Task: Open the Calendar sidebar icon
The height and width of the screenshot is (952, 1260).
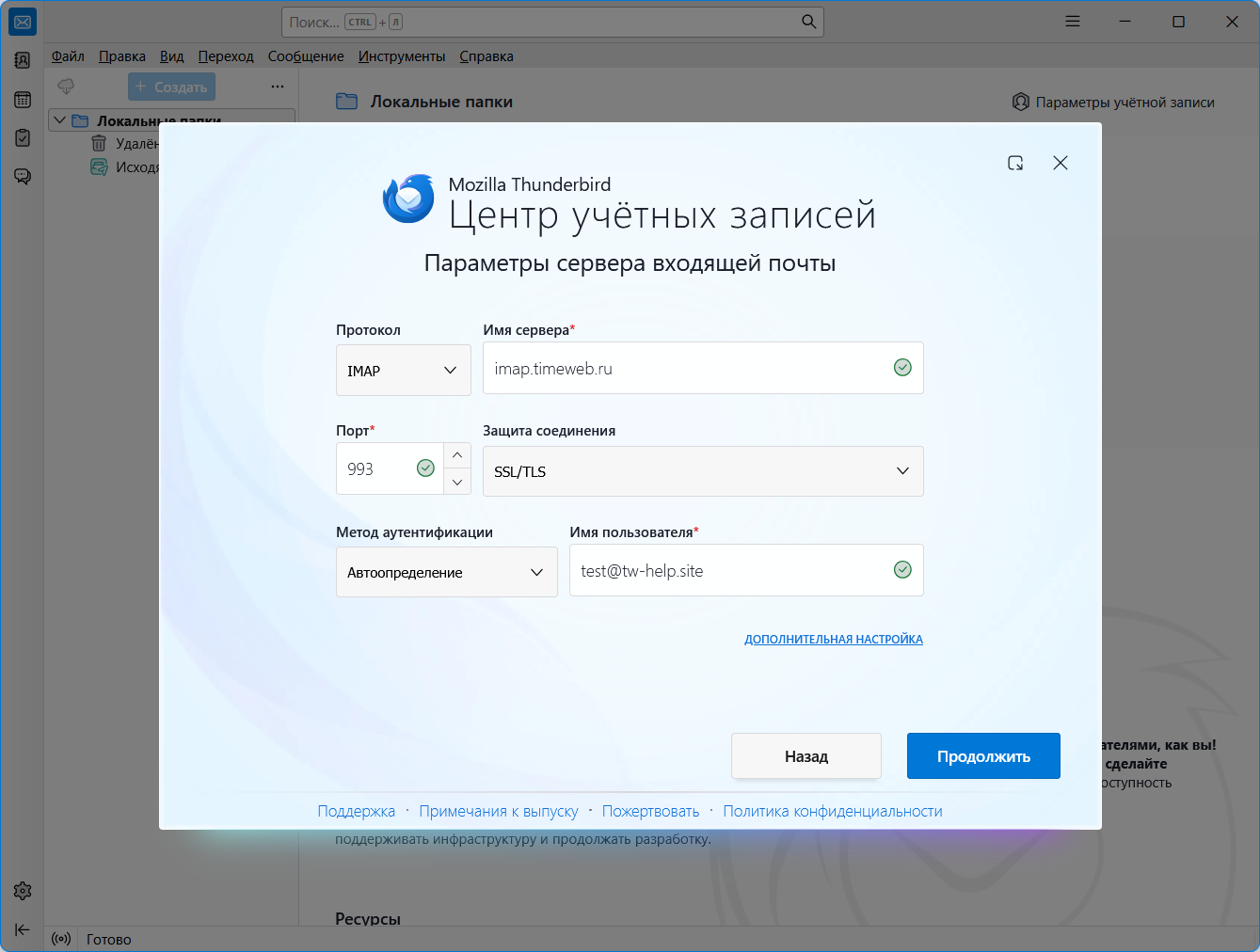Action: pyautogui.click(x=23, y=100)
